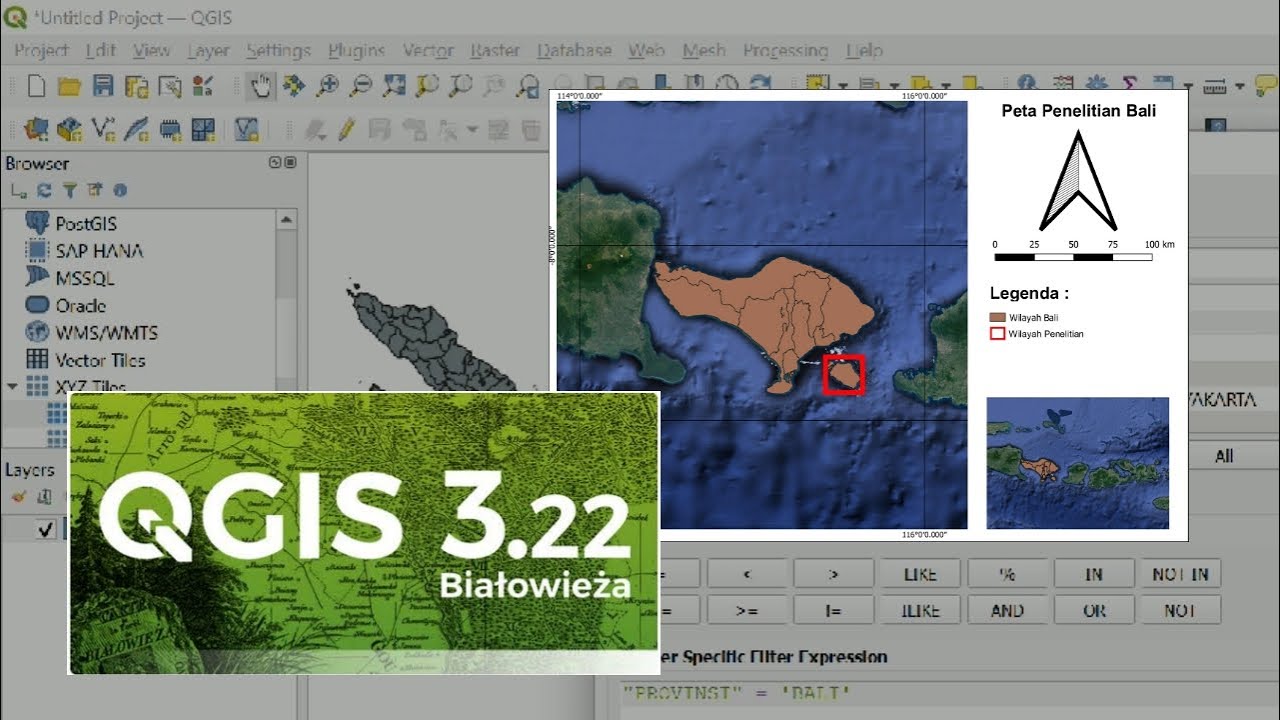Toggle Editing with the yellow pencil icon
Image resolution: width=1280 pixels, height=720 pixels.
[347, 129]
